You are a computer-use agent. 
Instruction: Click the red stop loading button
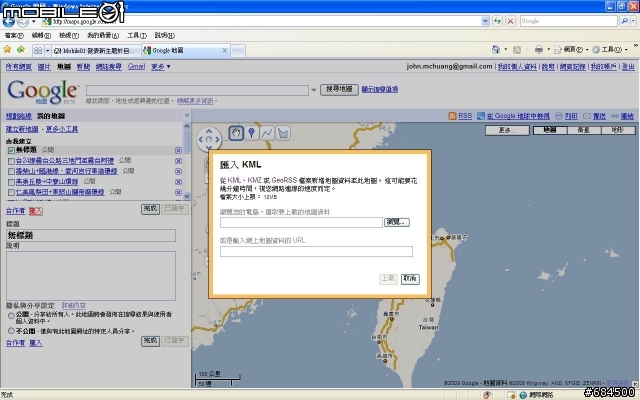point(510,21)
